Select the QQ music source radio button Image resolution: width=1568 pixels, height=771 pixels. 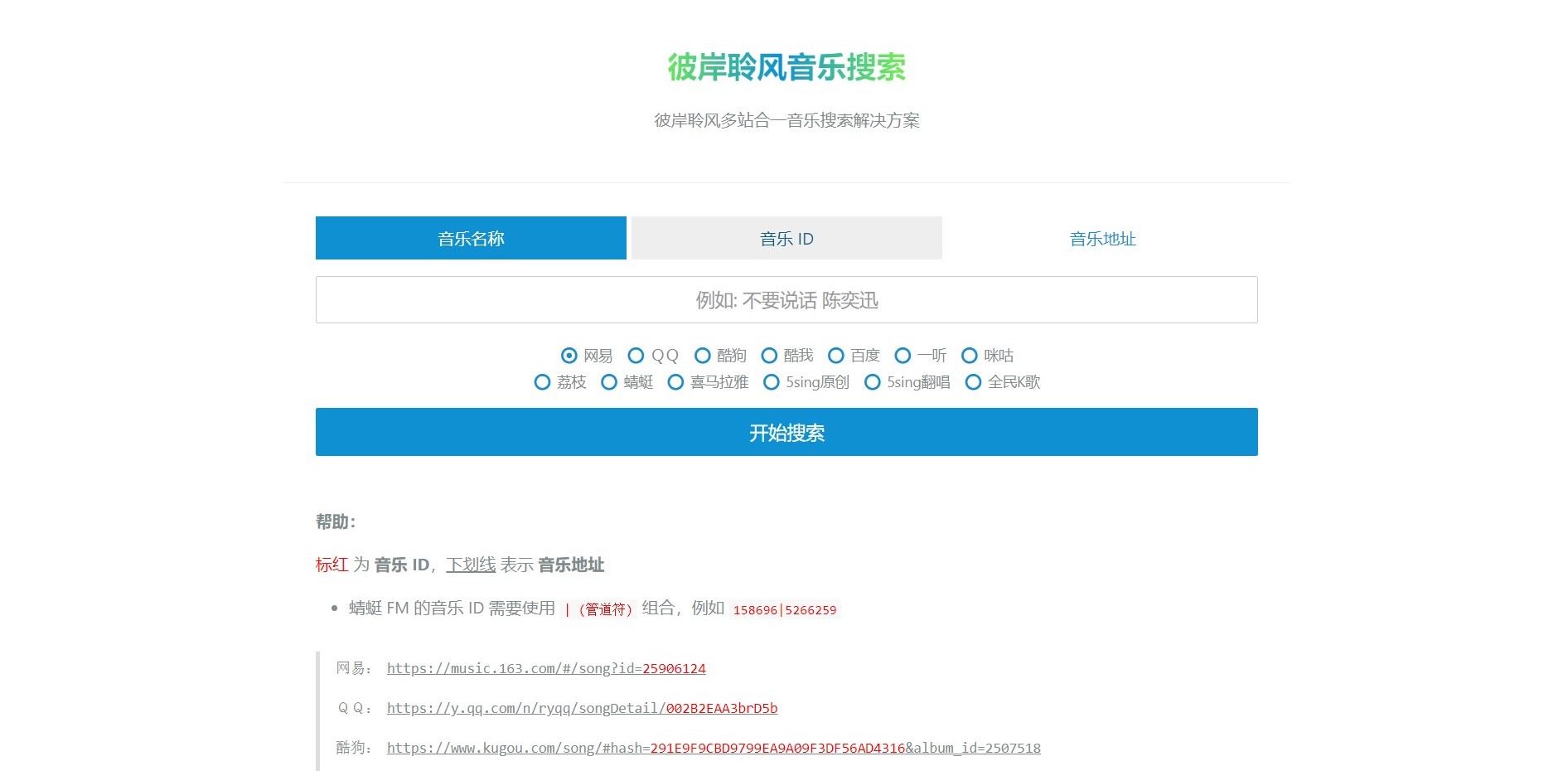635,356
